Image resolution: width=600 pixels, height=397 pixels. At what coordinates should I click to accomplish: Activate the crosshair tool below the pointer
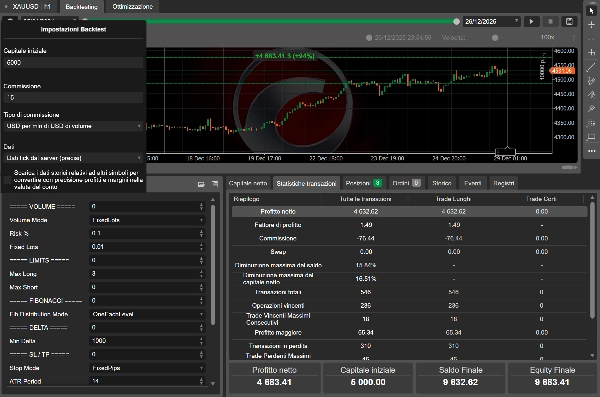[591, 25]
